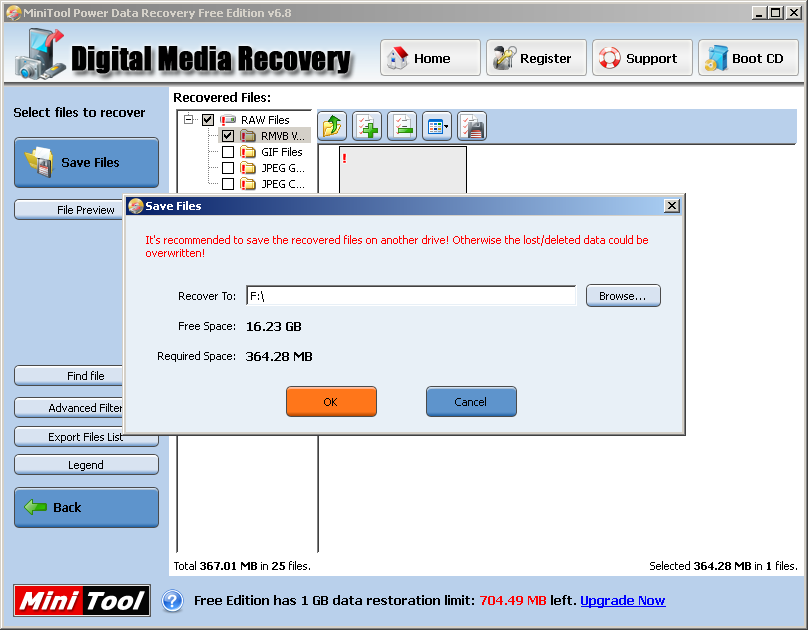
Task: Click the Digital Media Recovery app logo
Action: pyautogui.click(x=40, y=54)
